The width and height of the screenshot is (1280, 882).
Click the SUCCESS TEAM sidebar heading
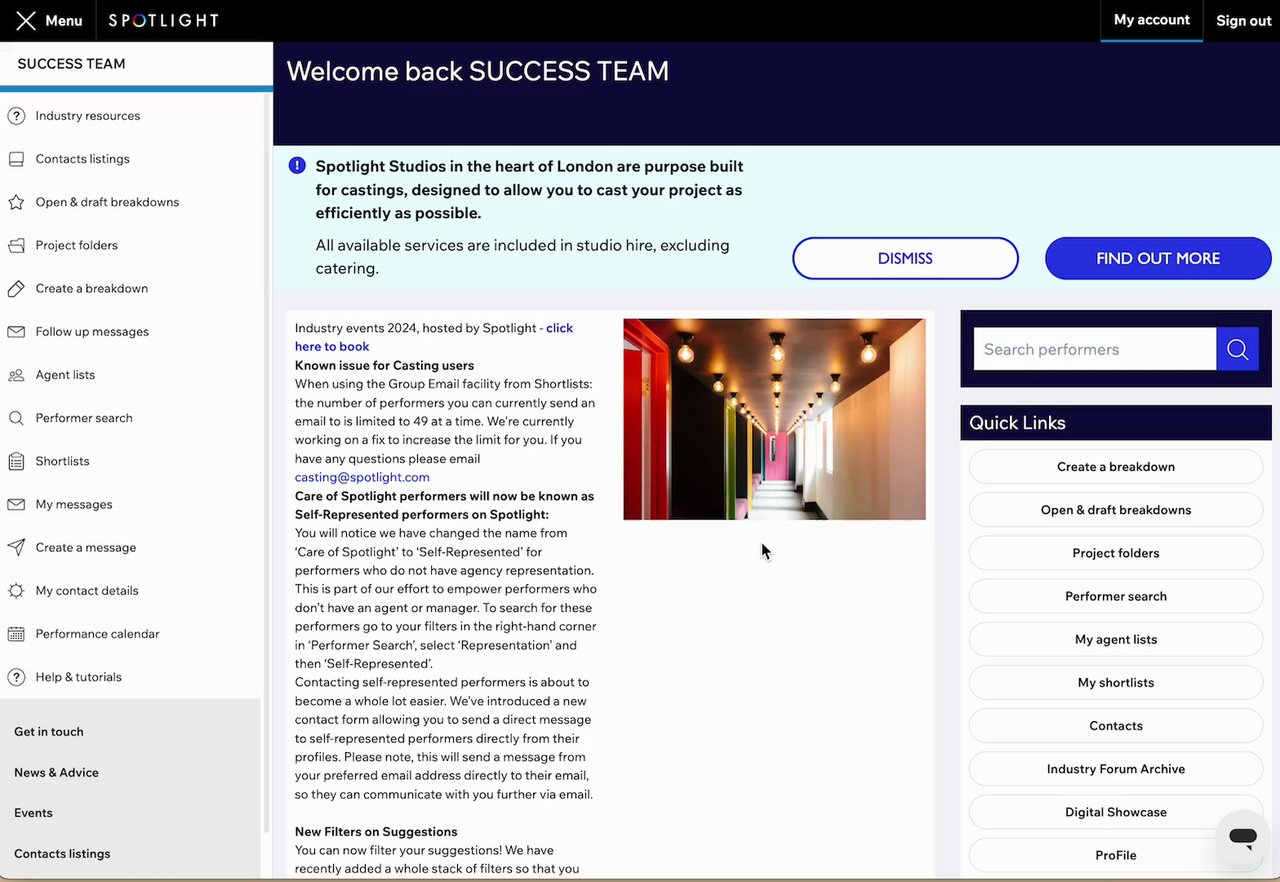pyautogui.click(x=71, y=64)
